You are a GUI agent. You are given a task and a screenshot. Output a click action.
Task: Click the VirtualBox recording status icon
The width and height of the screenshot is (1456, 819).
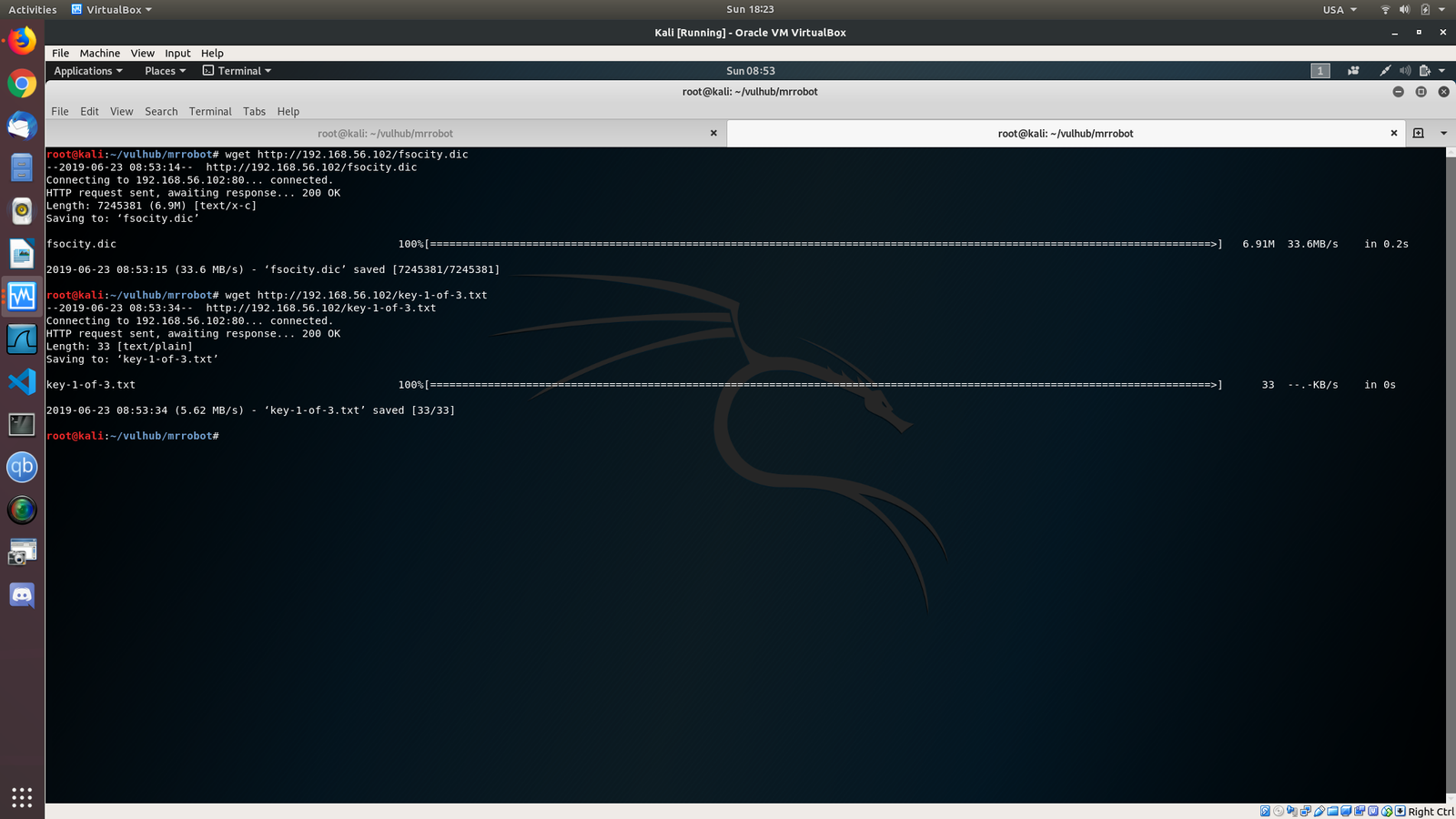(1360, 812)
